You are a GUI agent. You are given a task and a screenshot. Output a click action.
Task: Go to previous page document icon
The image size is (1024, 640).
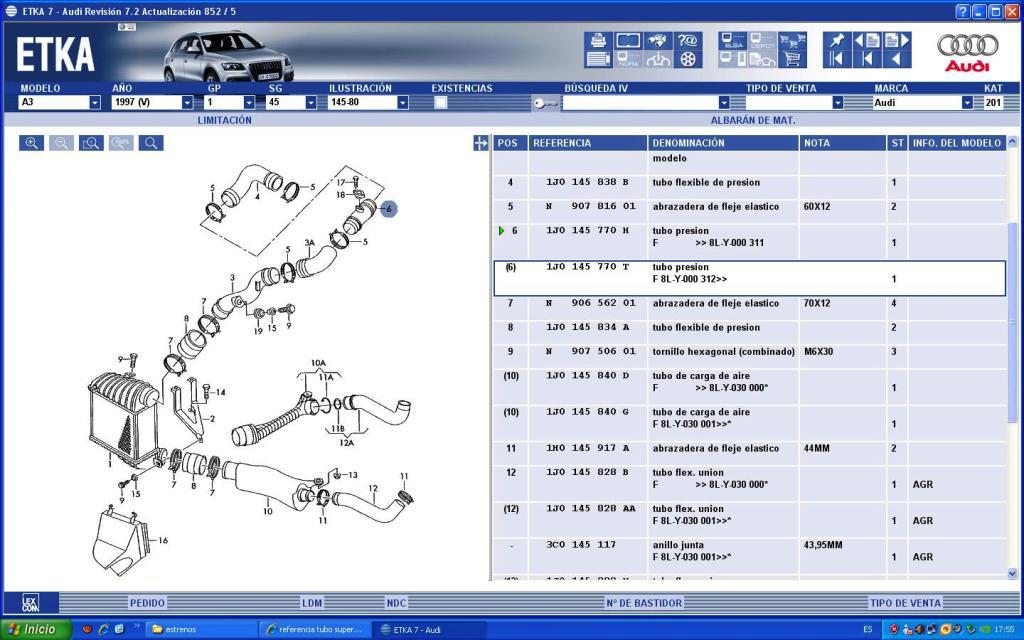(x=867, y=40)
